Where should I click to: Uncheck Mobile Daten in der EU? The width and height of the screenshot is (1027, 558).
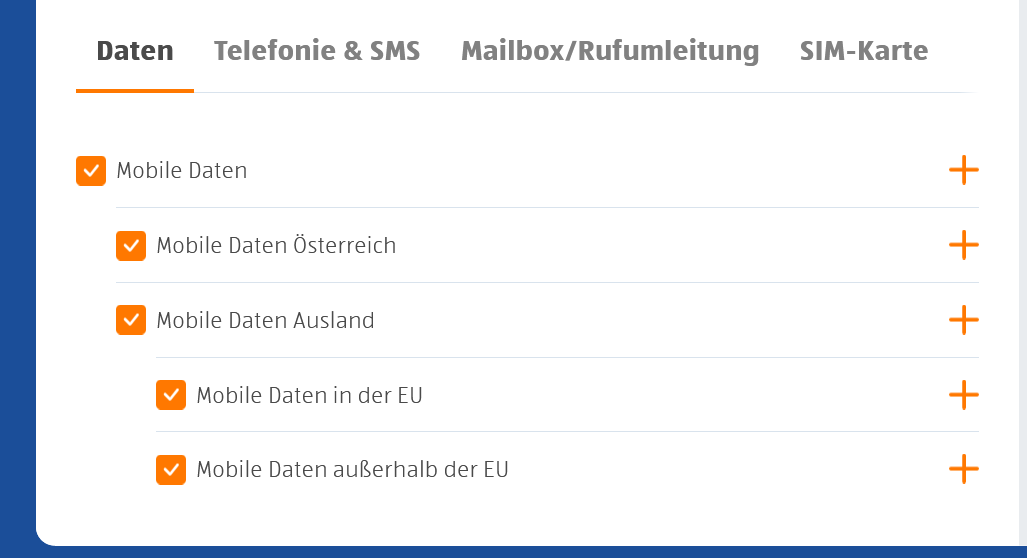[171, 395]
